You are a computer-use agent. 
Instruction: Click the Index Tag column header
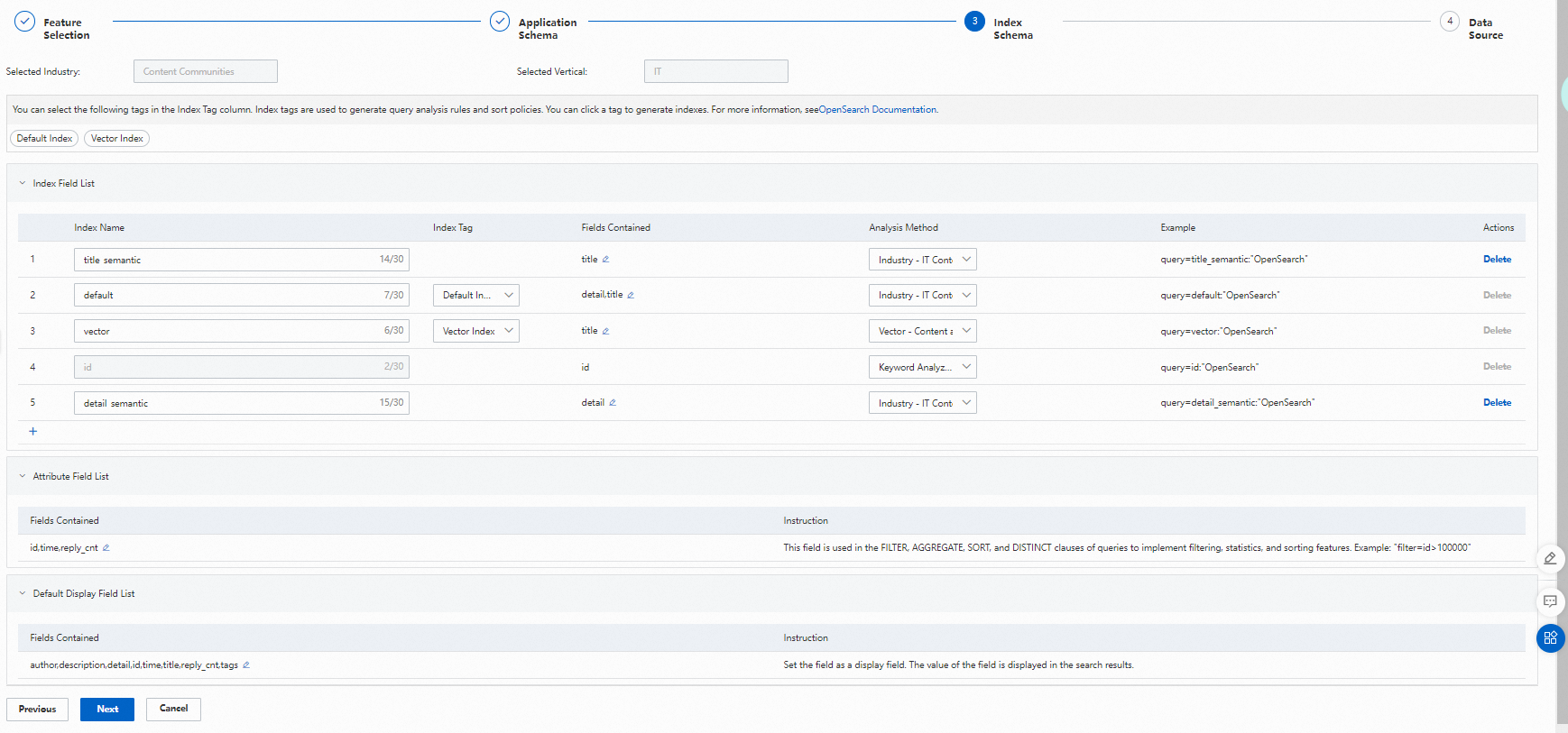click(453, 228)
